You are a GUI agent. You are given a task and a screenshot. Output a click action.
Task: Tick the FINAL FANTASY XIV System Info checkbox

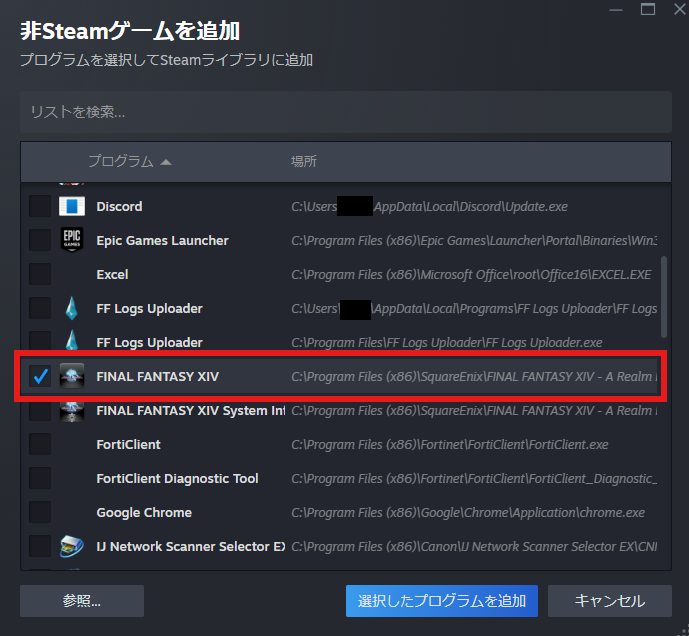click(x=40, y=411)
